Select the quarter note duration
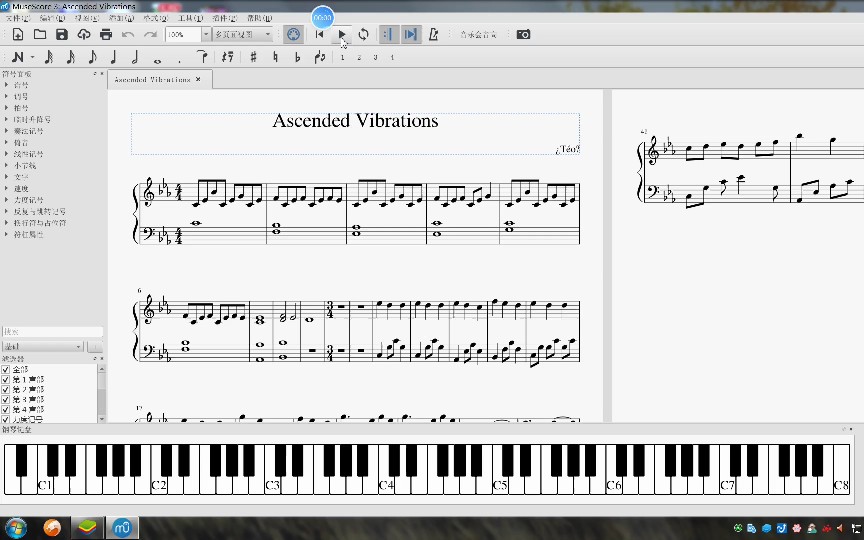Image resolution: width=864 pixels, height=540 pixels. [x=114, y=57]
